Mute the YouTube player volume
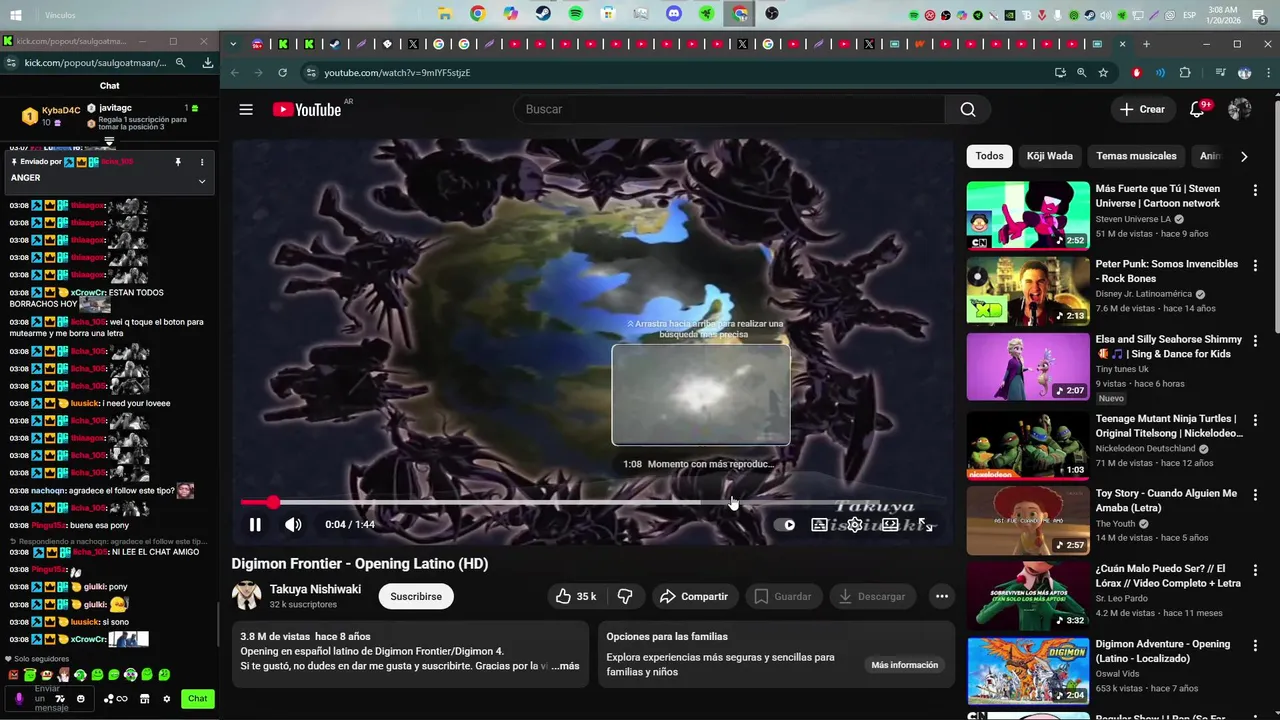Image resolution: width=1280 pixels, height=720 pixels. pos(293,525)
